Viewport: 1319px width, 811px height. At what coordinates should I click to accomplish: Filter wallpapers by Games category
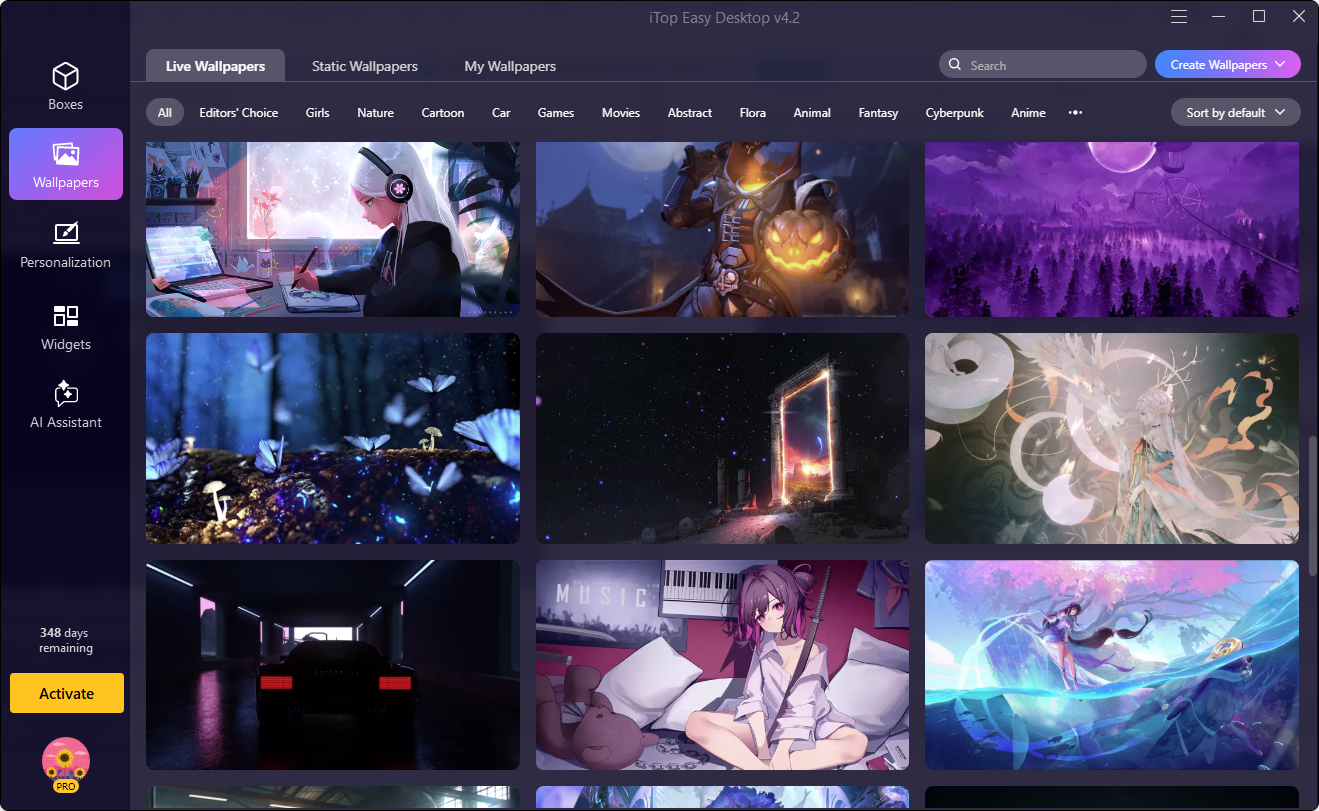click(x=556, y=113)
